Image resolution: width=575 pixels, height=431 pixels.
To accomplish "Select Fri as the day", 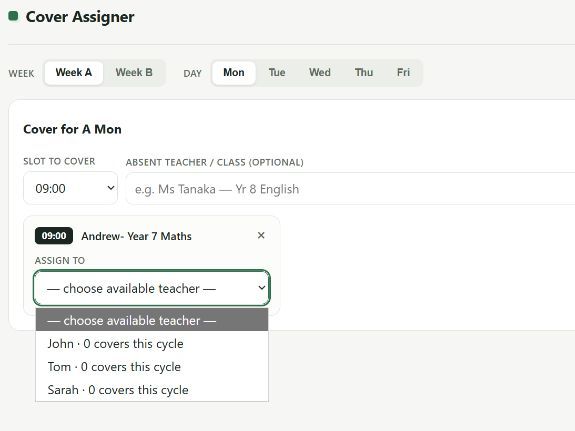I will pos(403,73).
